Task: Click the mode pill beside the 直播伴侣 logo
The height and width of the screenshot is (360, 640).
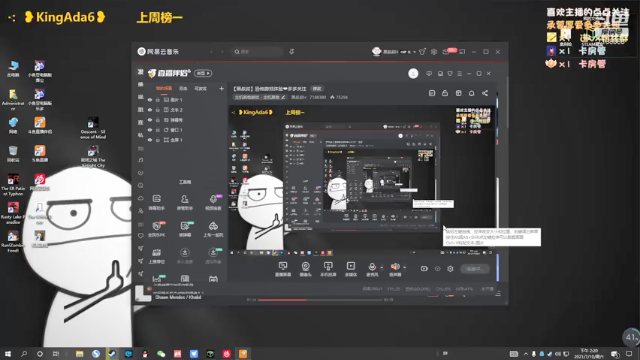Action: [203, 73]
